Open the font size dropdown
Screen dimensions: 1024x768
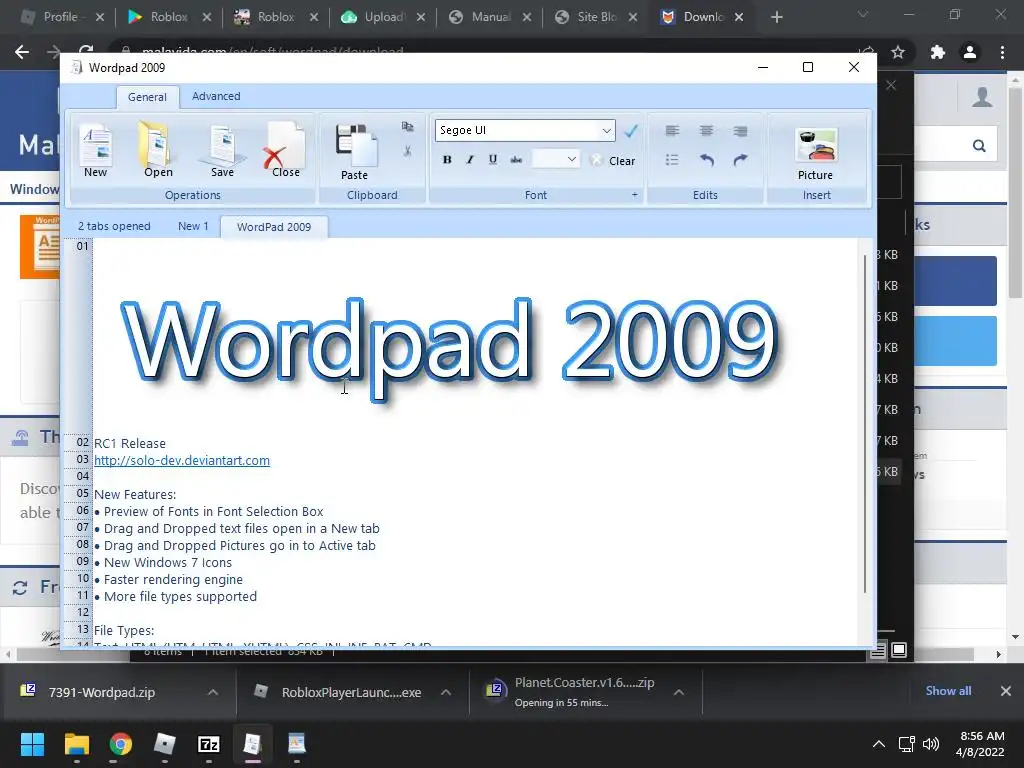(571, 159)
